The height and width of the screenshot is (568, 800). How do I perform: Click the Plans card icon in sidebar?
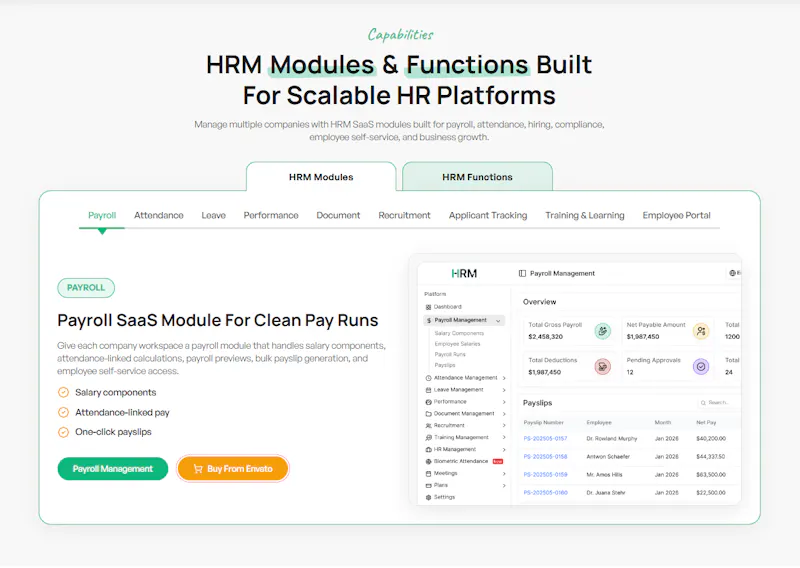[x=428, y=485]
